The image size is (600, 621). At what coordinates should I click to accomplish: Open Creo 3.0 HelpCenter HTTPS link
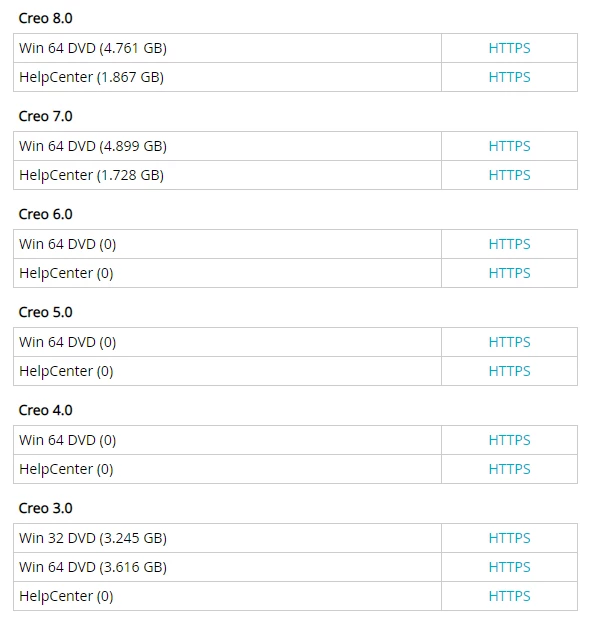(509, 596)
